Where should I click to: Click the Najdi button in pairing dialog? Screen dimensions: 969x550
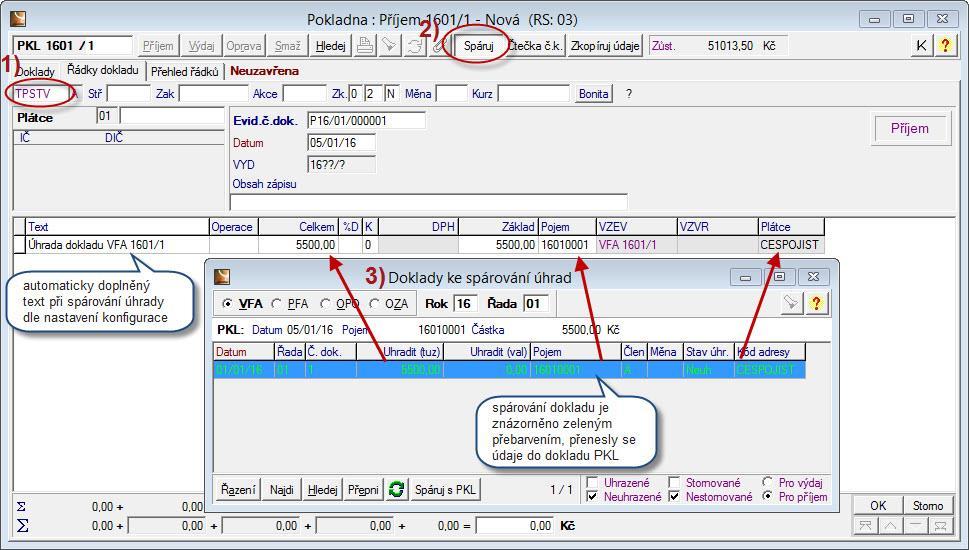[282, 489]
